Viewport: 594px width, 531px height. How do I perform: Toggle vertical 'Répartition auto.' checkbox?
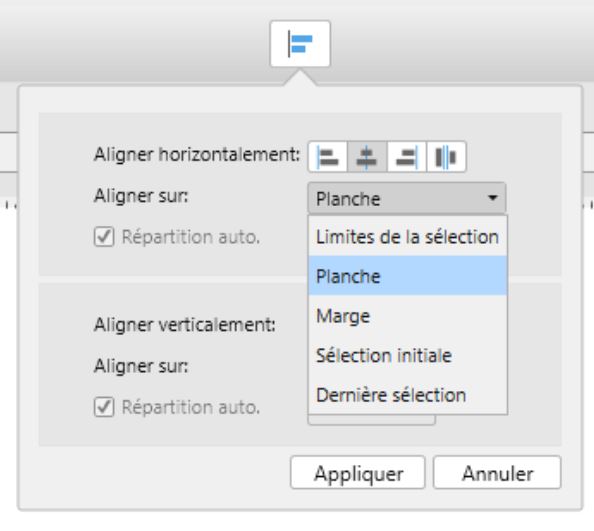pos(104,408)
